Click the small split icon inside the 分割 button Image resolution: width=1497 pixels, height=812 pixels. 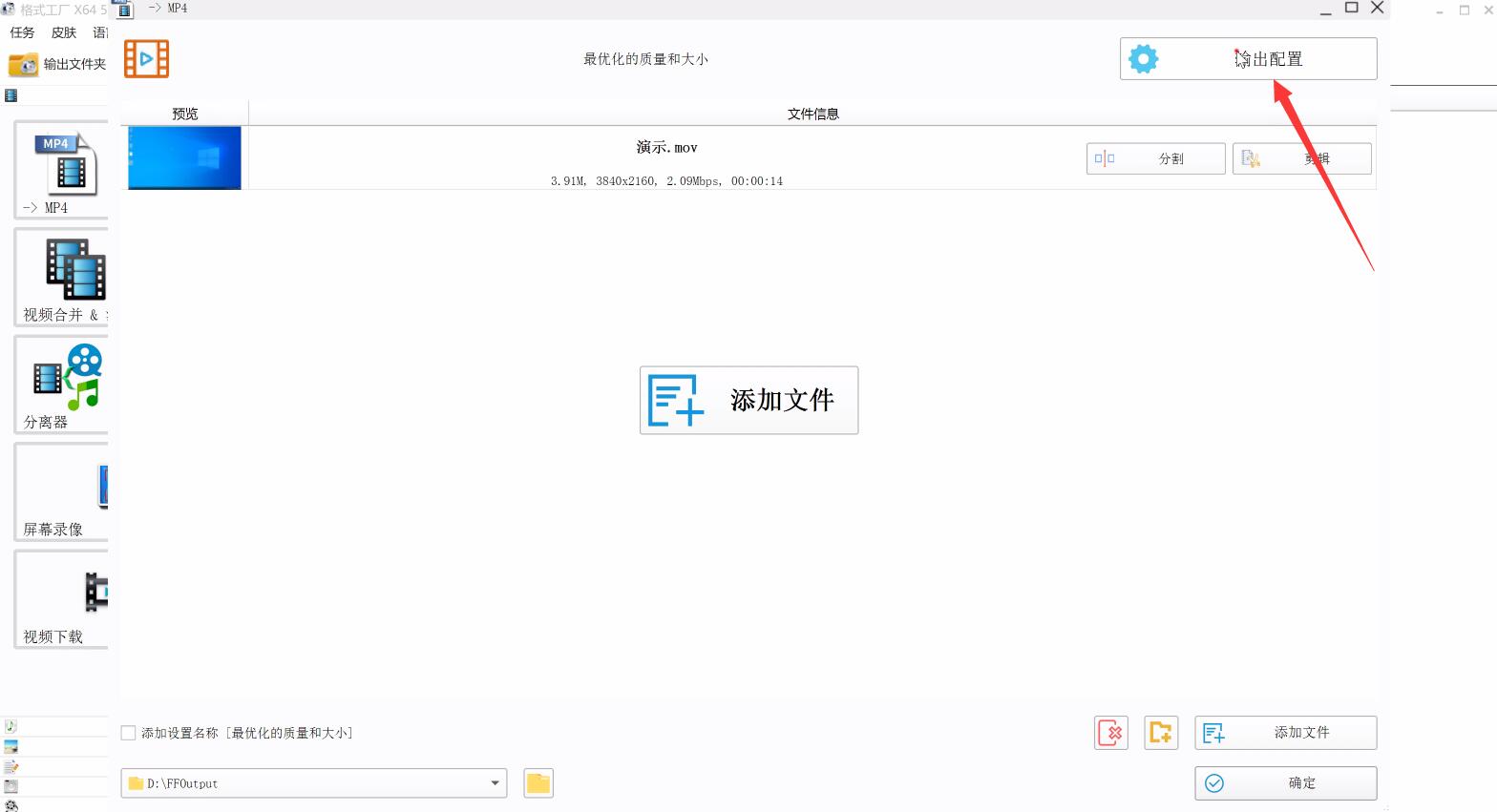tap(1105, 158)
